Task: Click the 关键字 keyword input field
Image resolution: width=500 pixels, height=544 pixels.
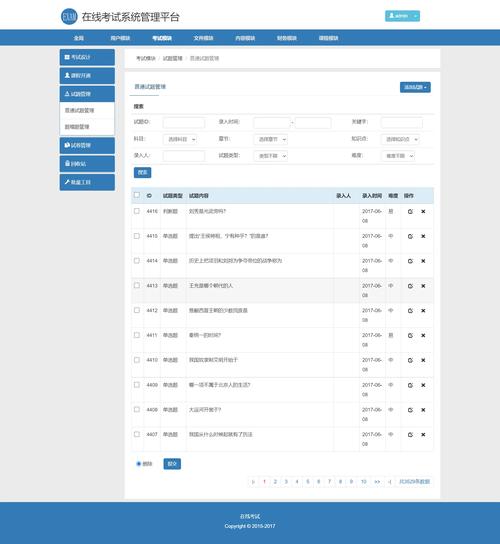Action: [x=402, y=122]
